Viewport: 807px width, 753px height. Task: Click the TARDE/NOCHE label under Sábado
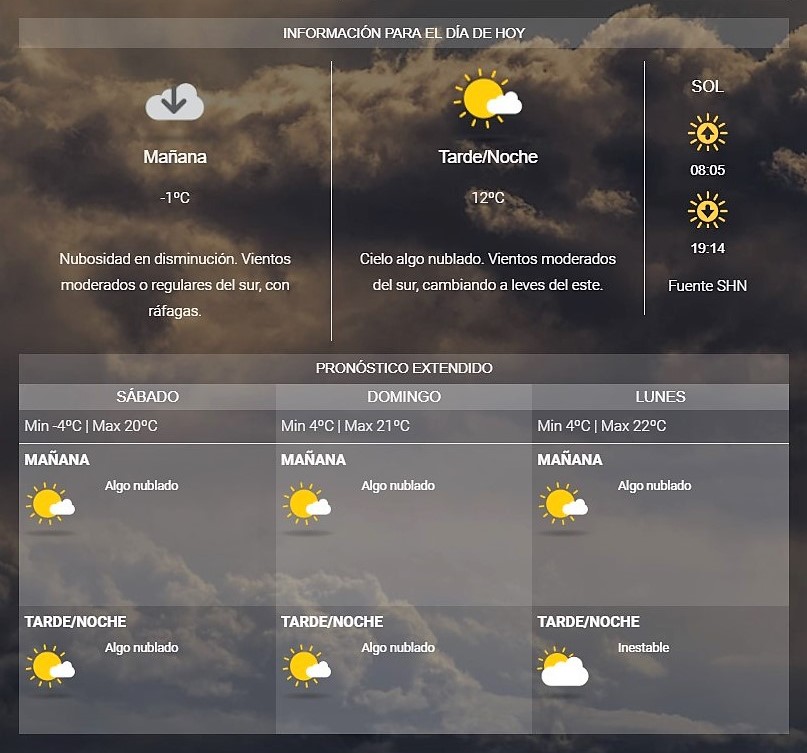75,622
